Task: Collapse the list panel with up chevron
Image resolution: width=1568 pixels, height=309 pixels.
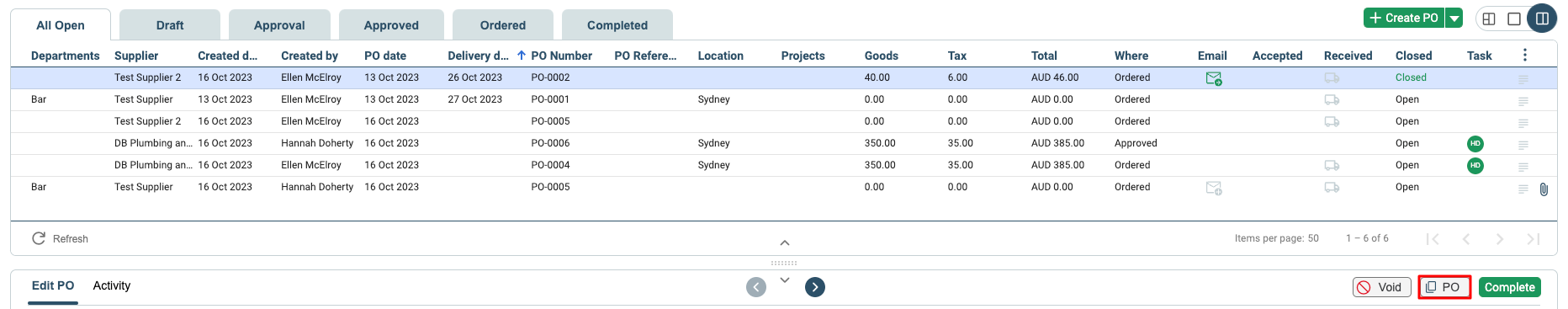Action: pyautogui.click(x=784, y=242)
